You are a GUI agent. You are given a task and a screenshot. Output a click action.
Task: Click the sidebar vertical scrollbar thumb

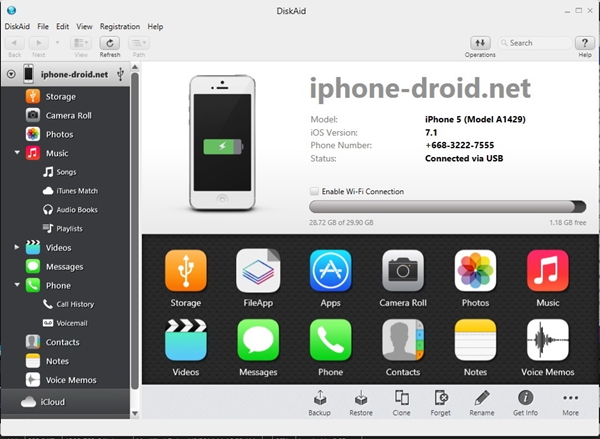pos(135,231)
